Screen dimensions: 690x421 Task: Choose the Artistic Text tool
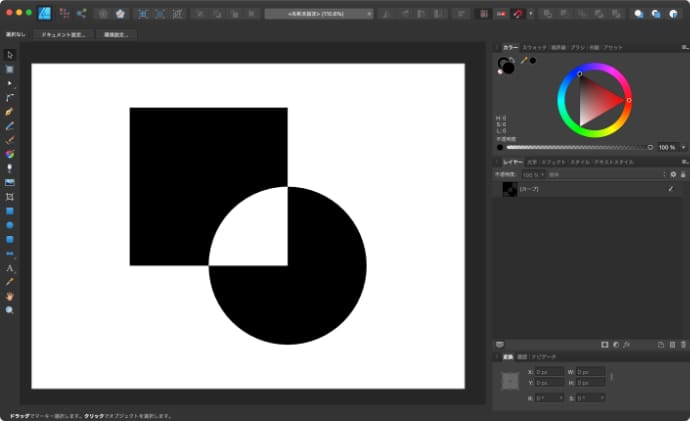pyautogui.click(x=10, y=268)
